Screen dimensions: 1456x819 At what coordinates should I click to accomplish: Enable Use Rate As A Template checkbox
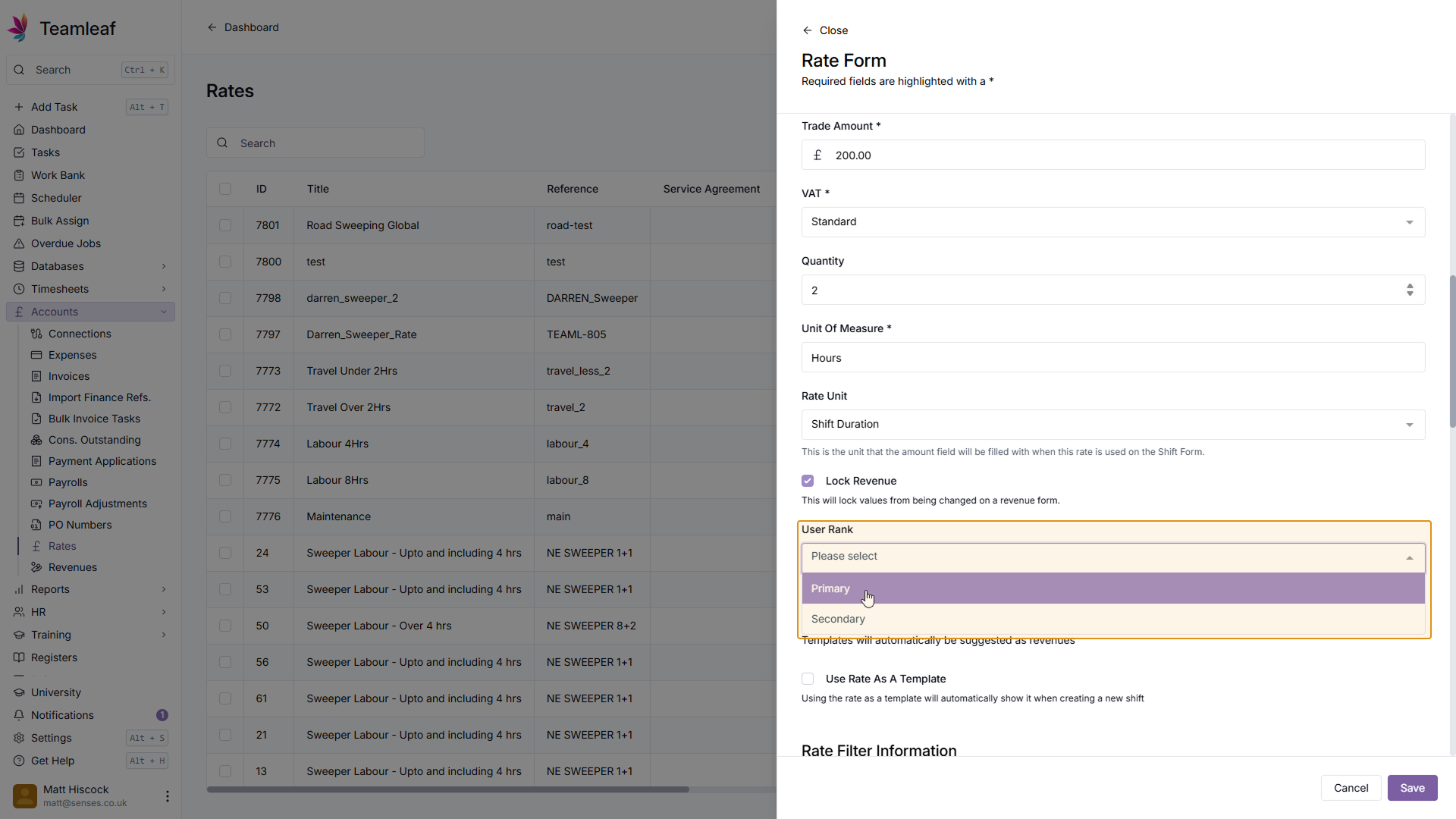[x=808, y=679]
